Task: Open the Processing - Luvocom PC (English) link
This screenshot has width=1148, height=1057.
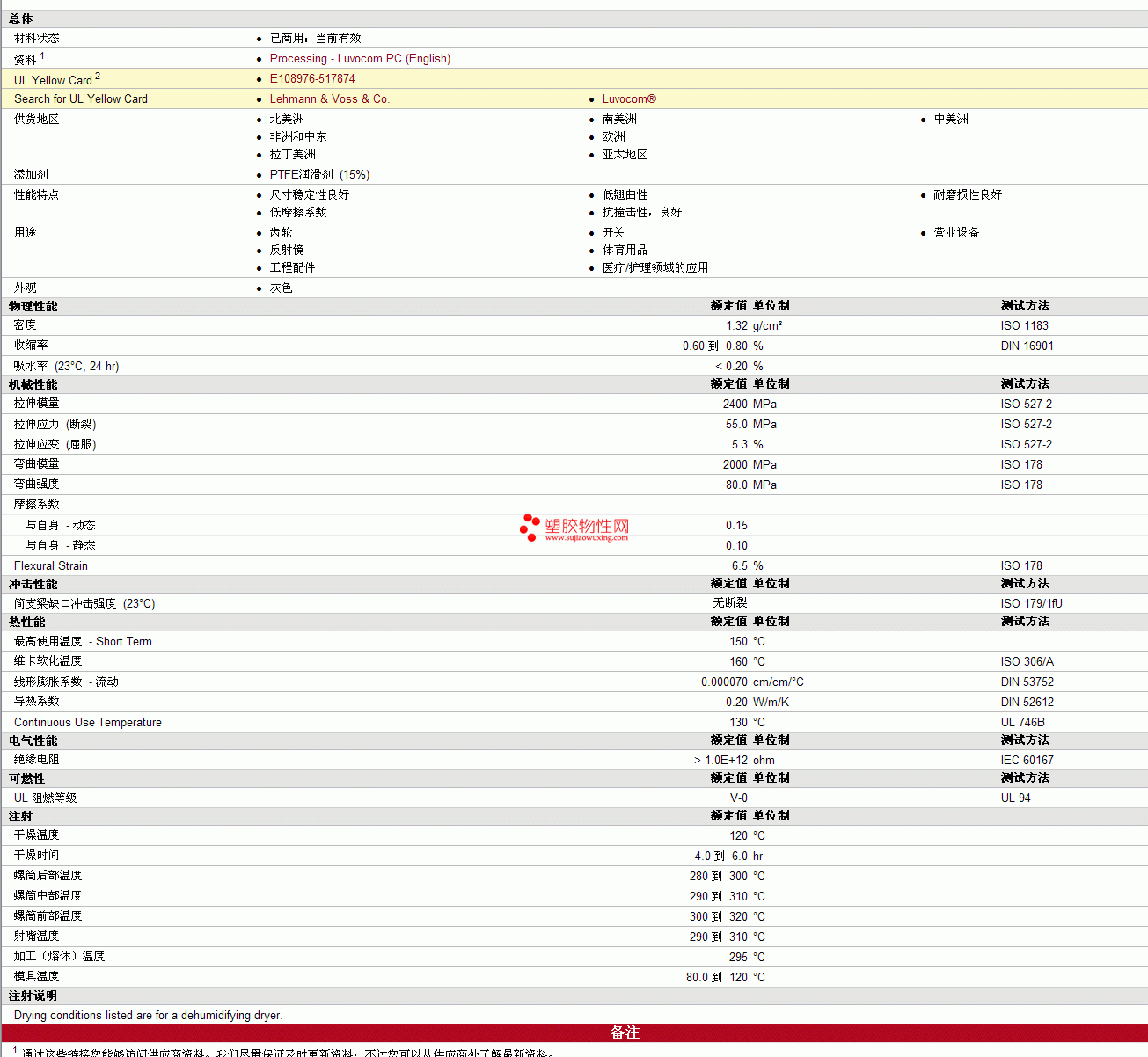Action: 360,58
